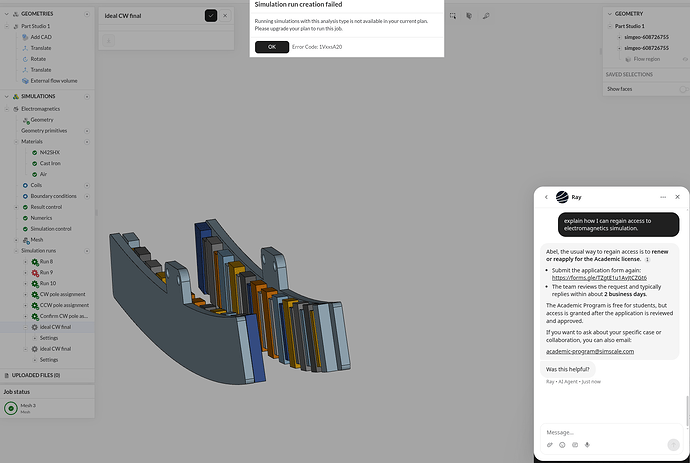Click the rightmost inspect icon in the viewer toolbar
This screenshot has width=690, height=463.
[486, 16]
